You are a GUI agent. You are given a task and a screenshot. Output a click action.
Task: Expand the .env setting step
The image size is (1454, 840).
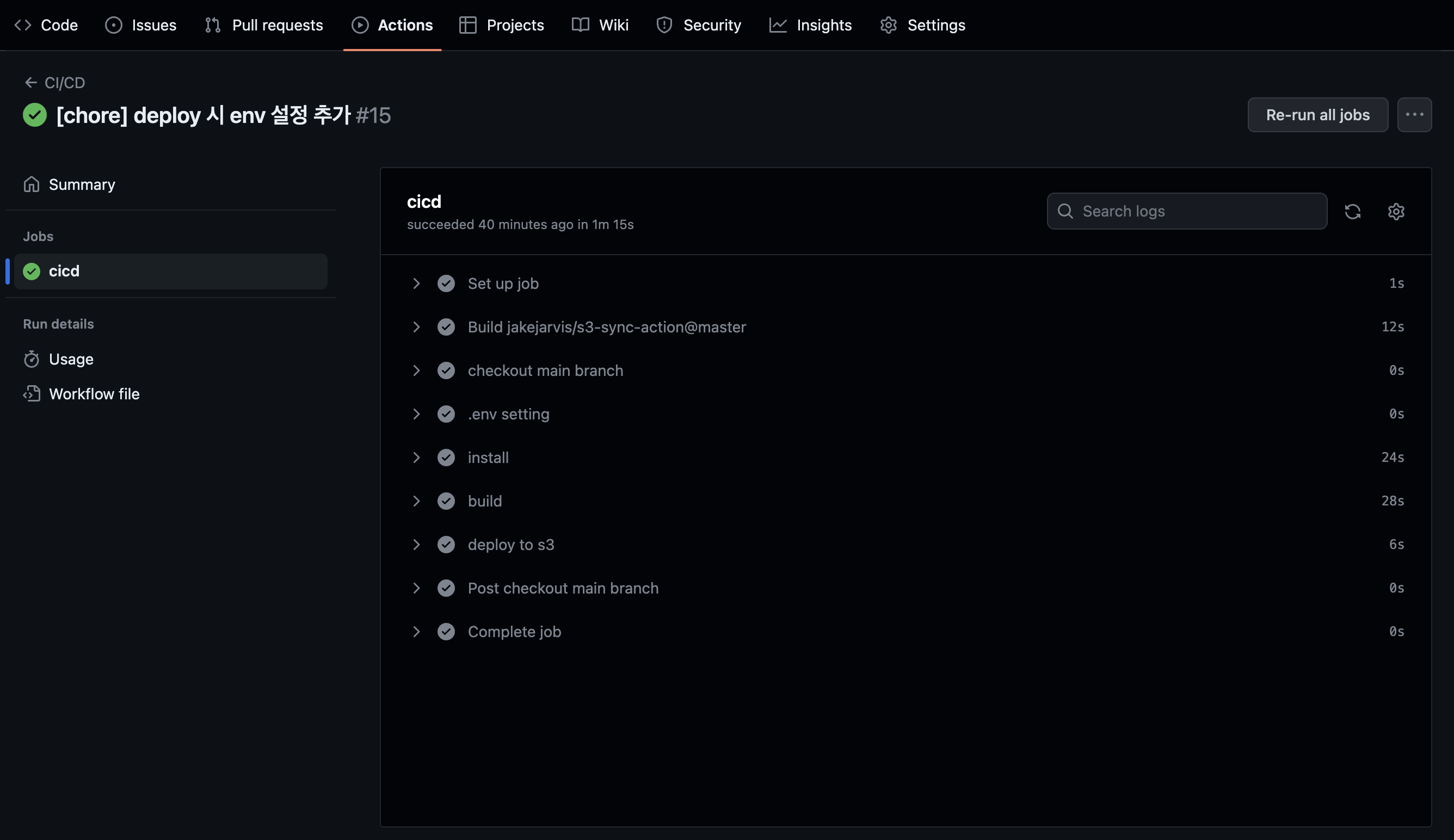pos(416,414)
